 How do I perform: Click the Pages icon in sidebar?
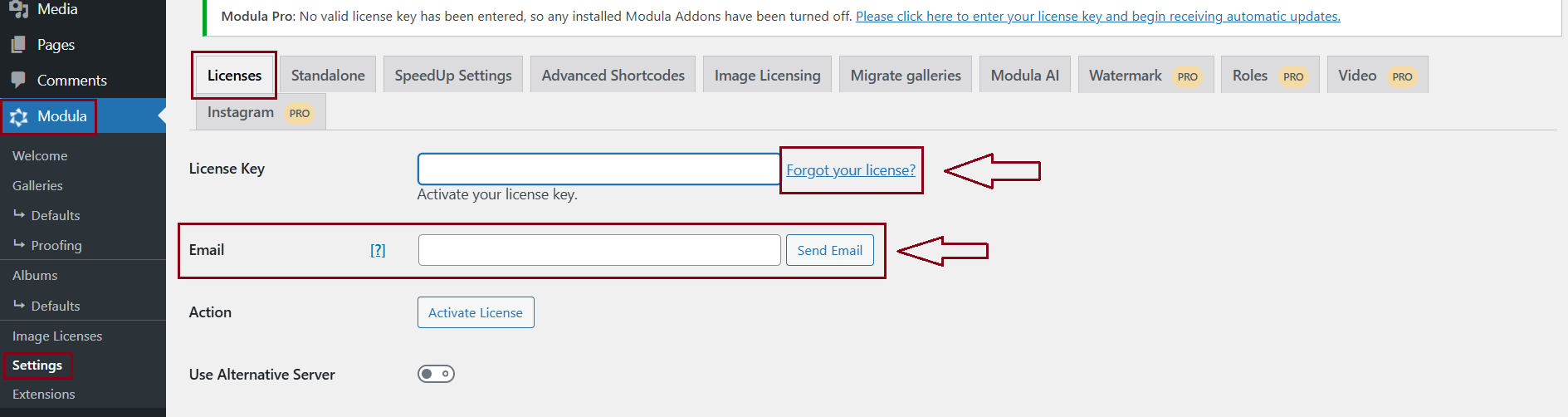click(x=18, y=45)
